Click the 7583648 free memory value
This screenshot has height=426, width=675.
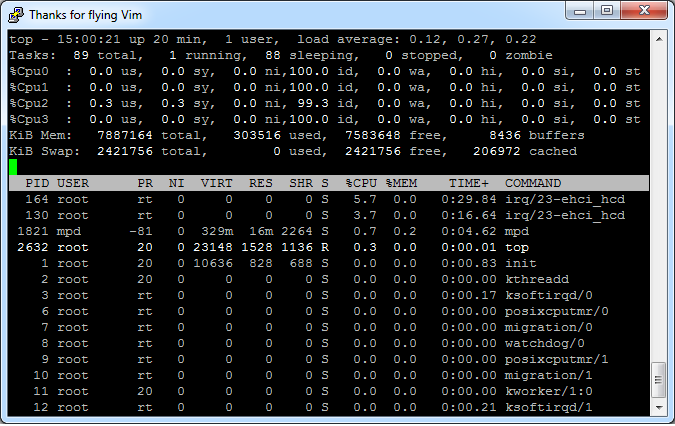373,136
